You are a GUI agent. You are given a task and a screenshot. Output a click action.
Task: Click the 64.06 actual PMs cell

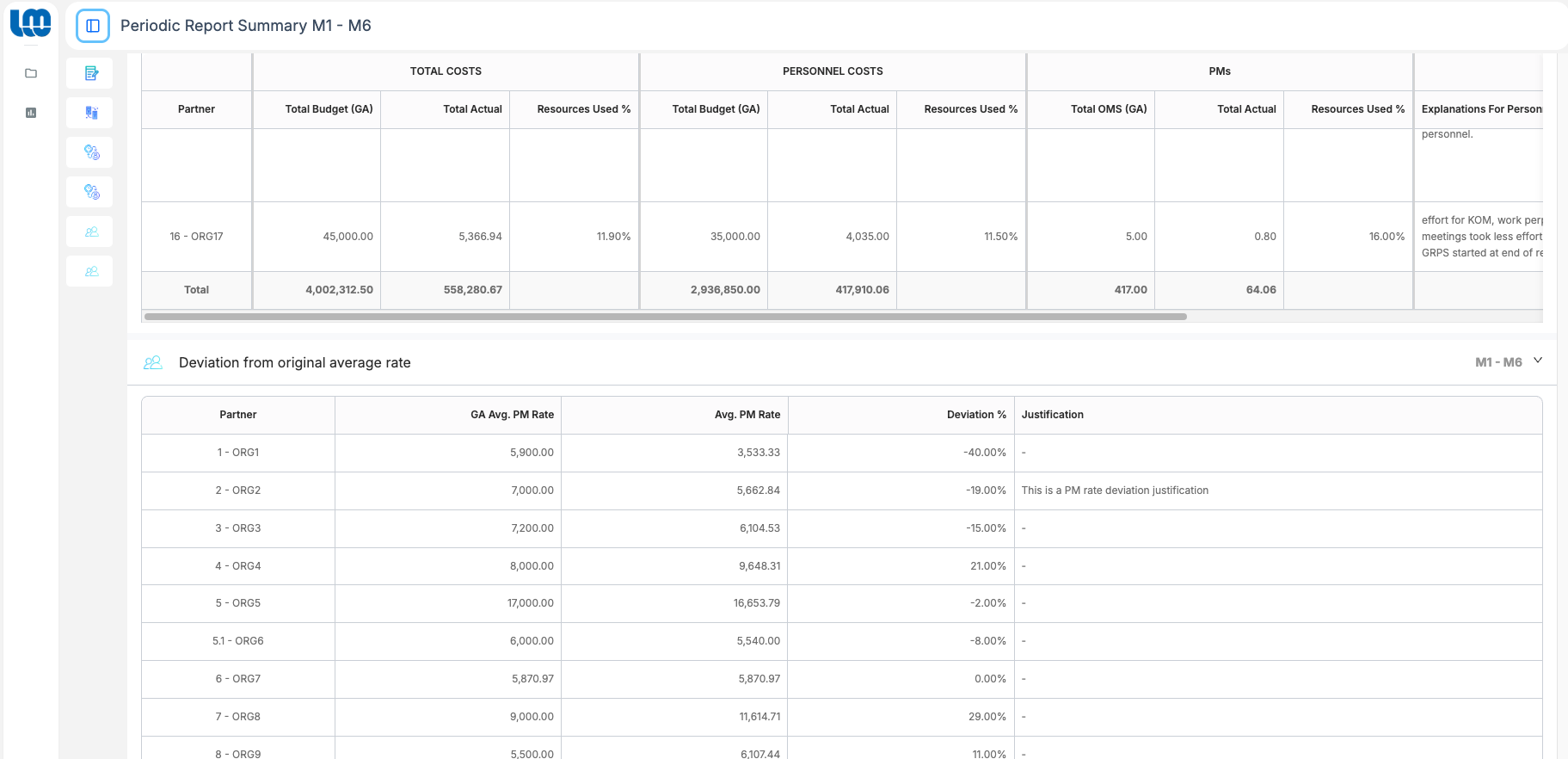(1220, 290)
